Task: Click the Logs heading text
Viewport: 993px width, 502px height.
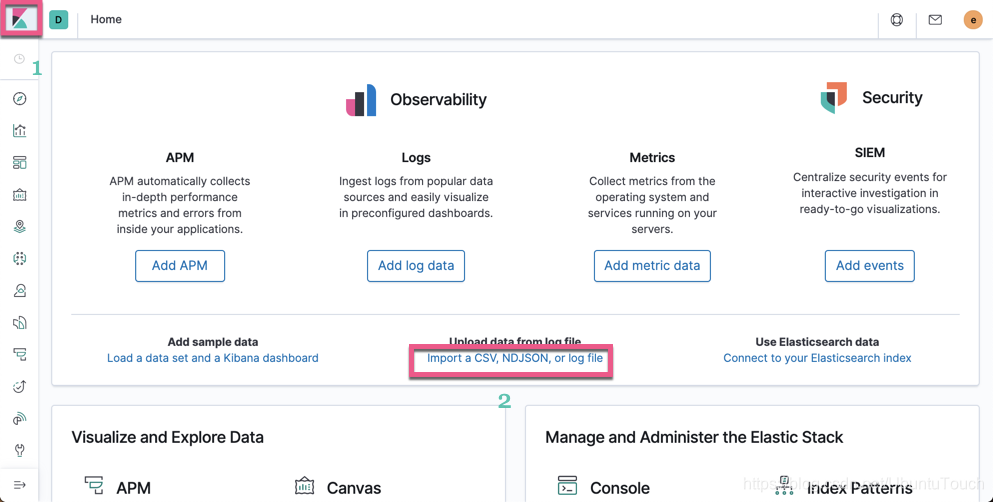Action: [x=416, y=158]
